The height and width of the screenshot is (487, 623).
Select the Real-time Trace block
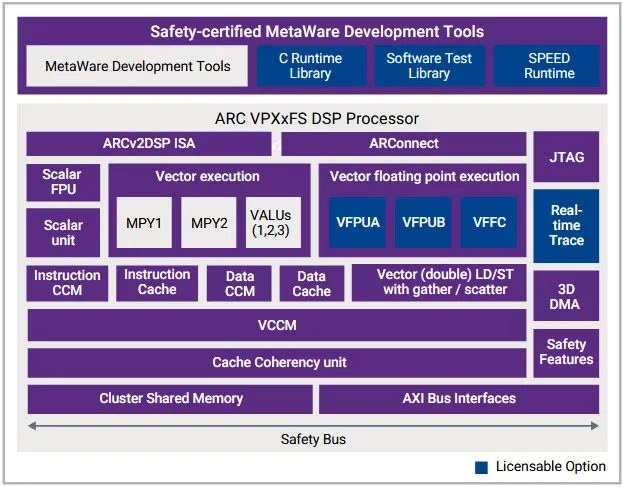pyautogui.click(x=566, y=225)
